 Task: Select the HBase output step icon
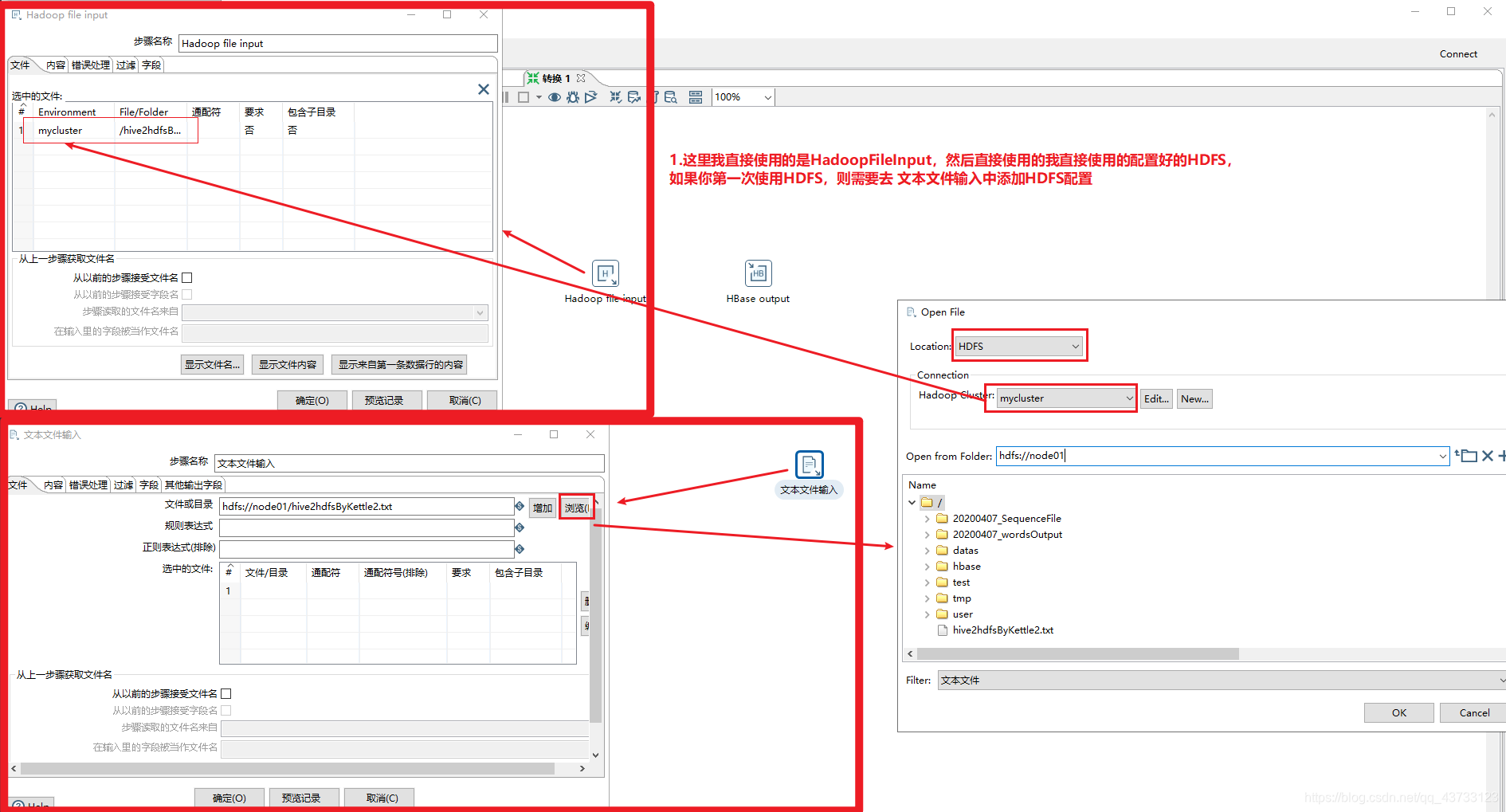(x=758, y=273)
